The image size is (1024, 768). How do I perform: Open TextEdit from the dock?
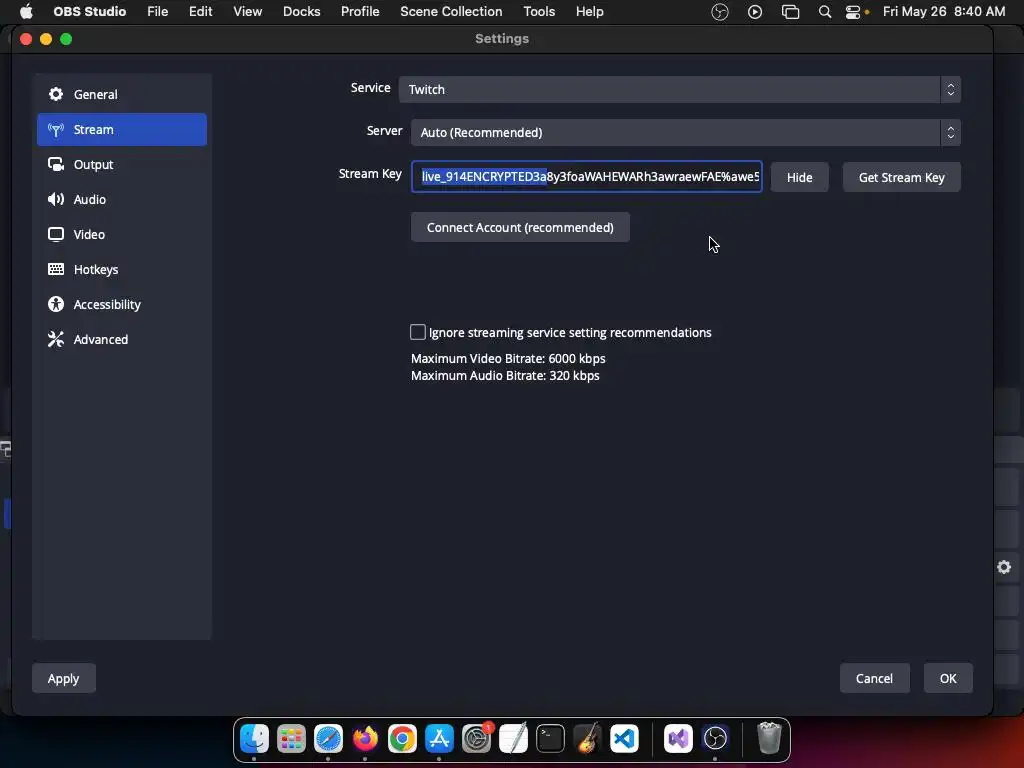pyautogui.click(x=513, y=739)
